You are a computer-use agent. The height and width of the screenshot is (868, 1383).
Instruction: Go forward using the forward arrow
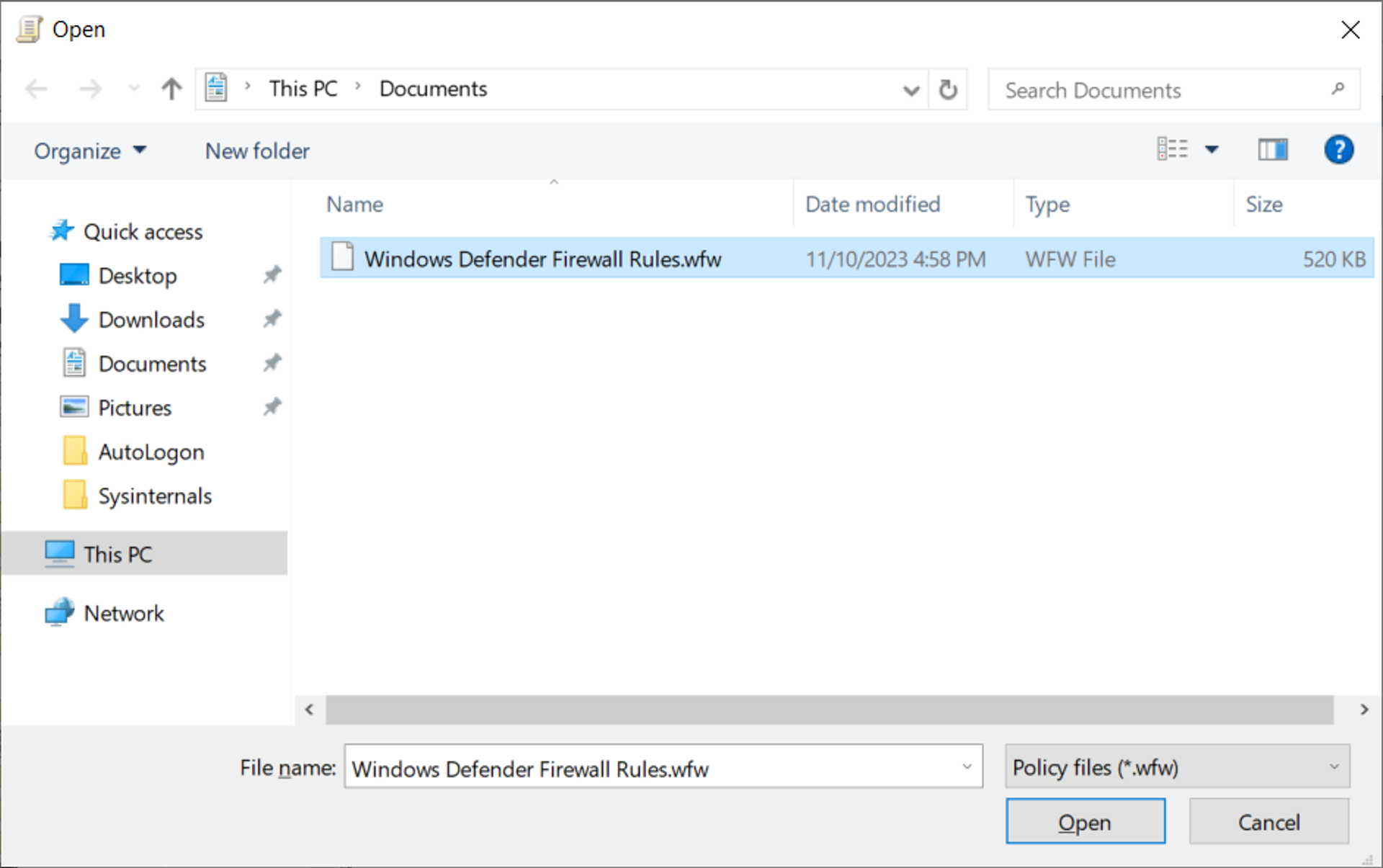(x=90, y=89)
